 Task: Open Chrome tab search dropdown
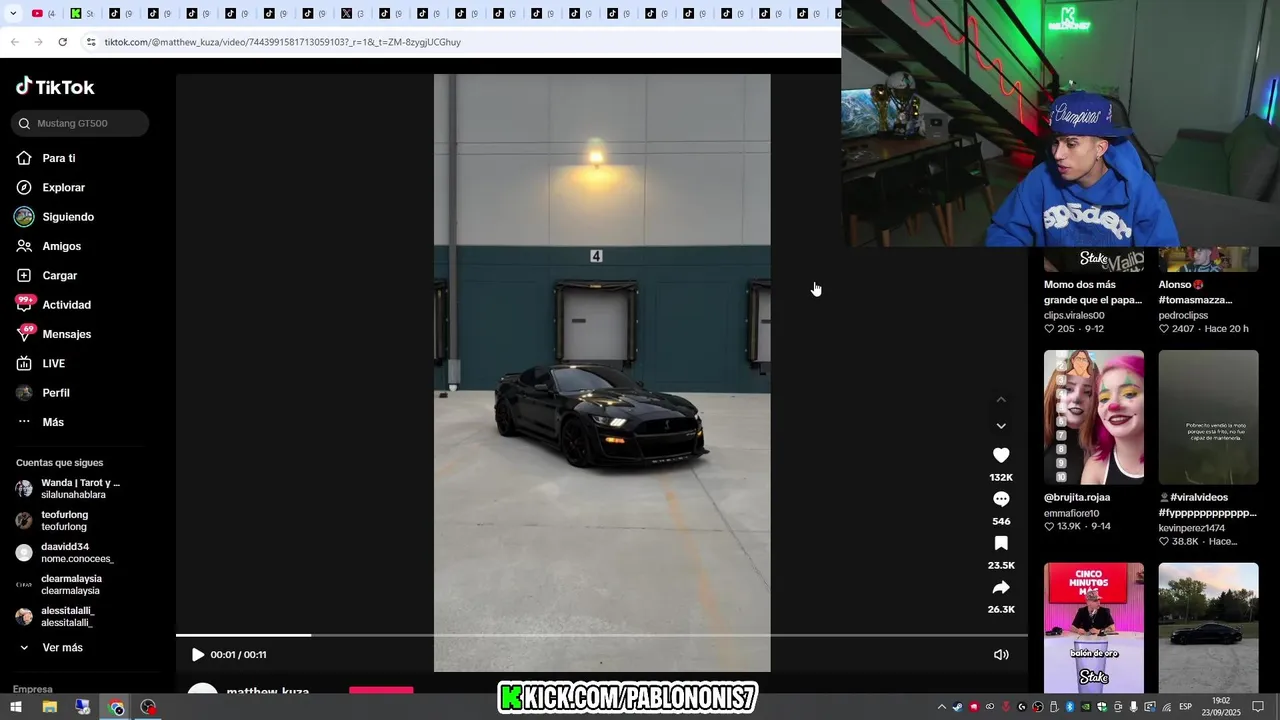13,13
